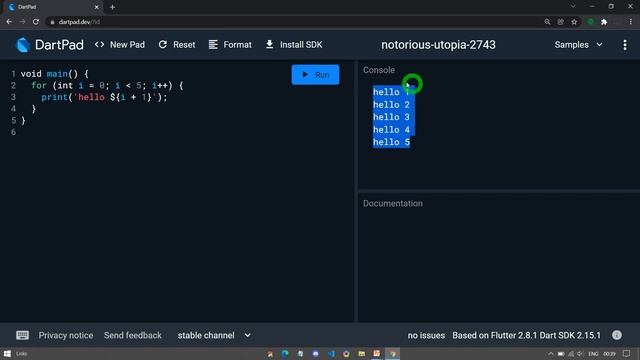Click the share icon in the address bar
This screenshot has width=640, height=360.
pyautogui.click(x=560, y=22)
